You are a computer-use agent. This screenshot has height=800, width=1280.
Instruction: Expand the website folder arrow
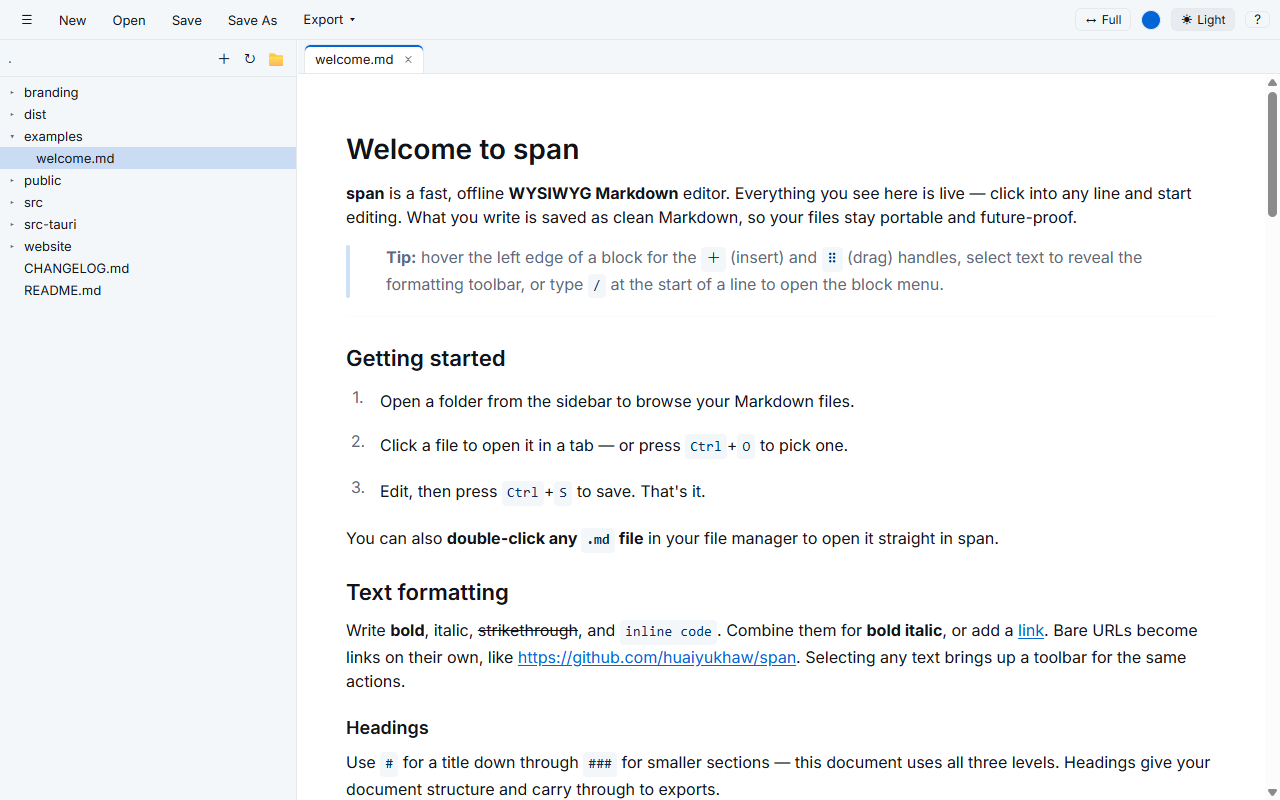pyautogui.click(x=12, y=246)
